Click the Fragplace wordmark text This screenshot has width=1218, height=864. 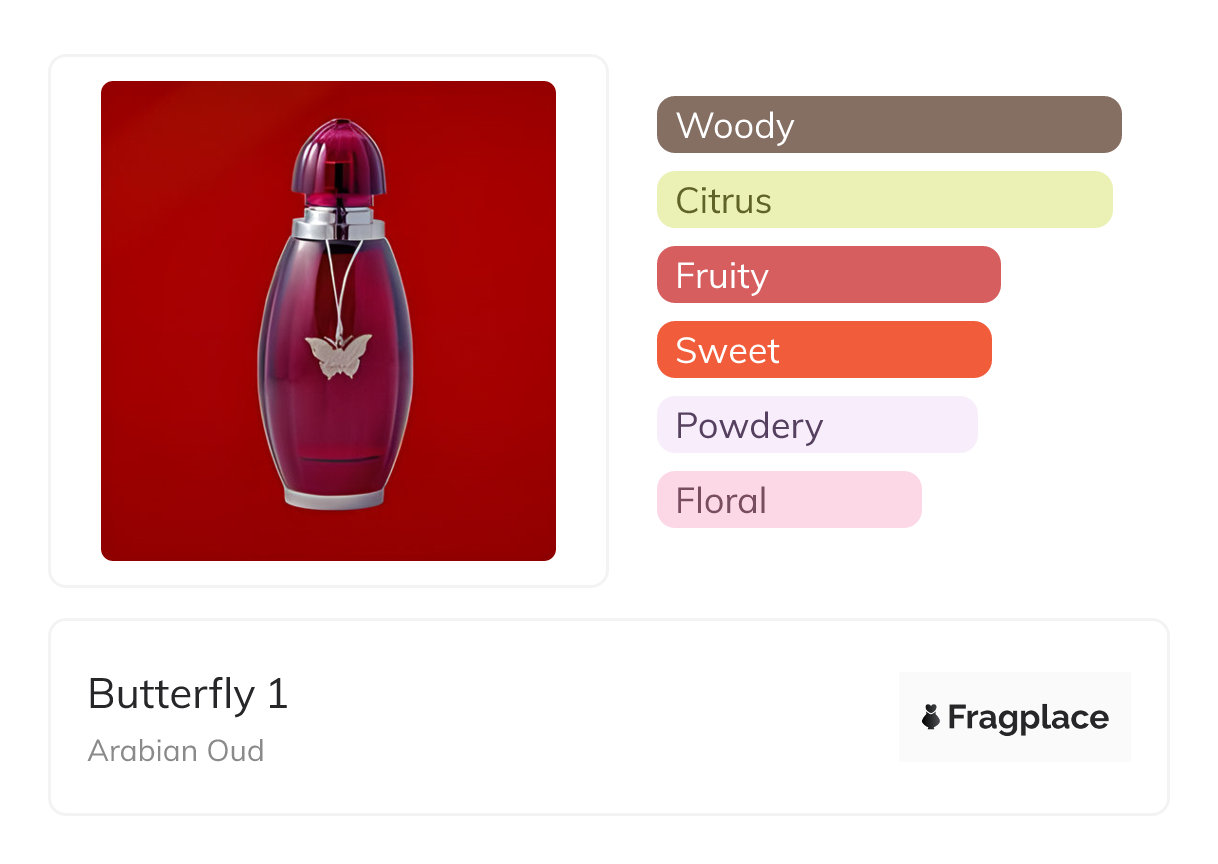tap(1028, 718)
